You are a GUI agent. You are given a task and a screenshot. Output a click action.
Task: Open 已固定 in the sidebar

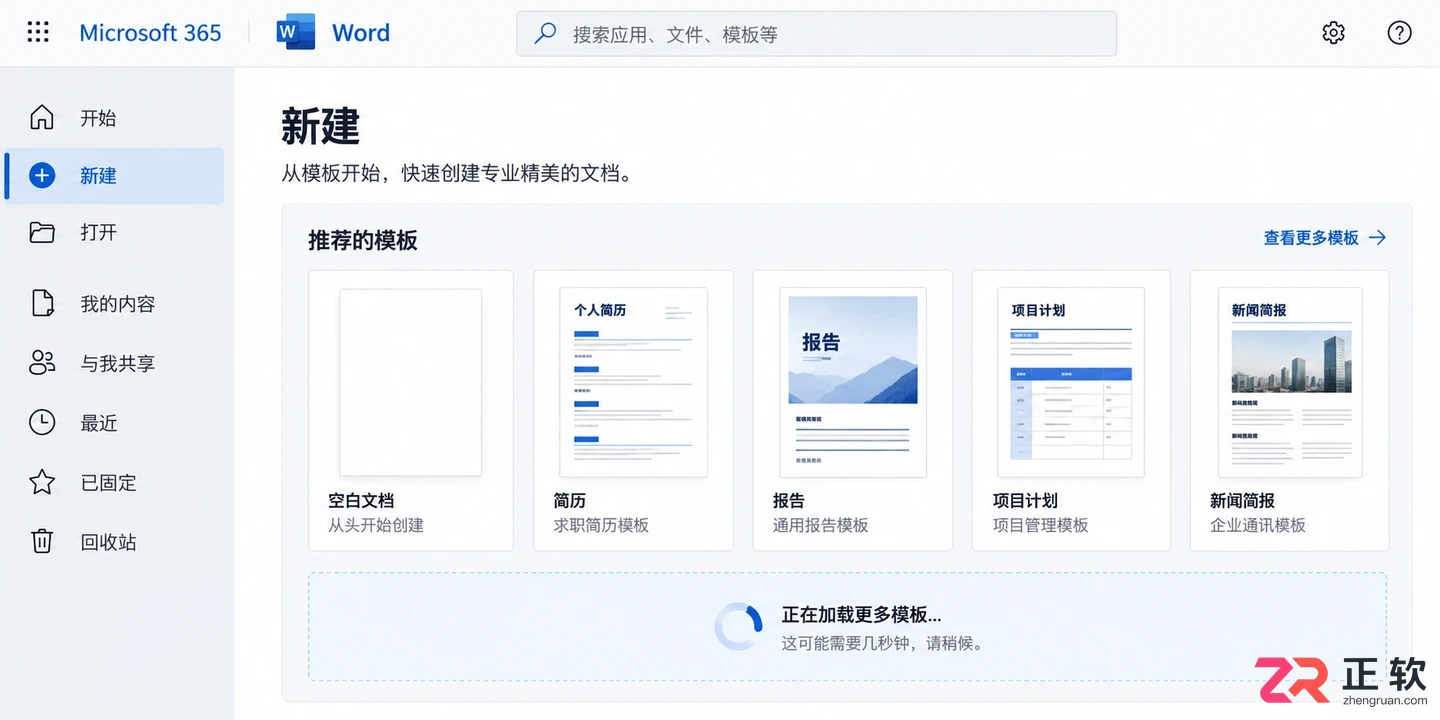pyautogui.click(x=108, y=482)
